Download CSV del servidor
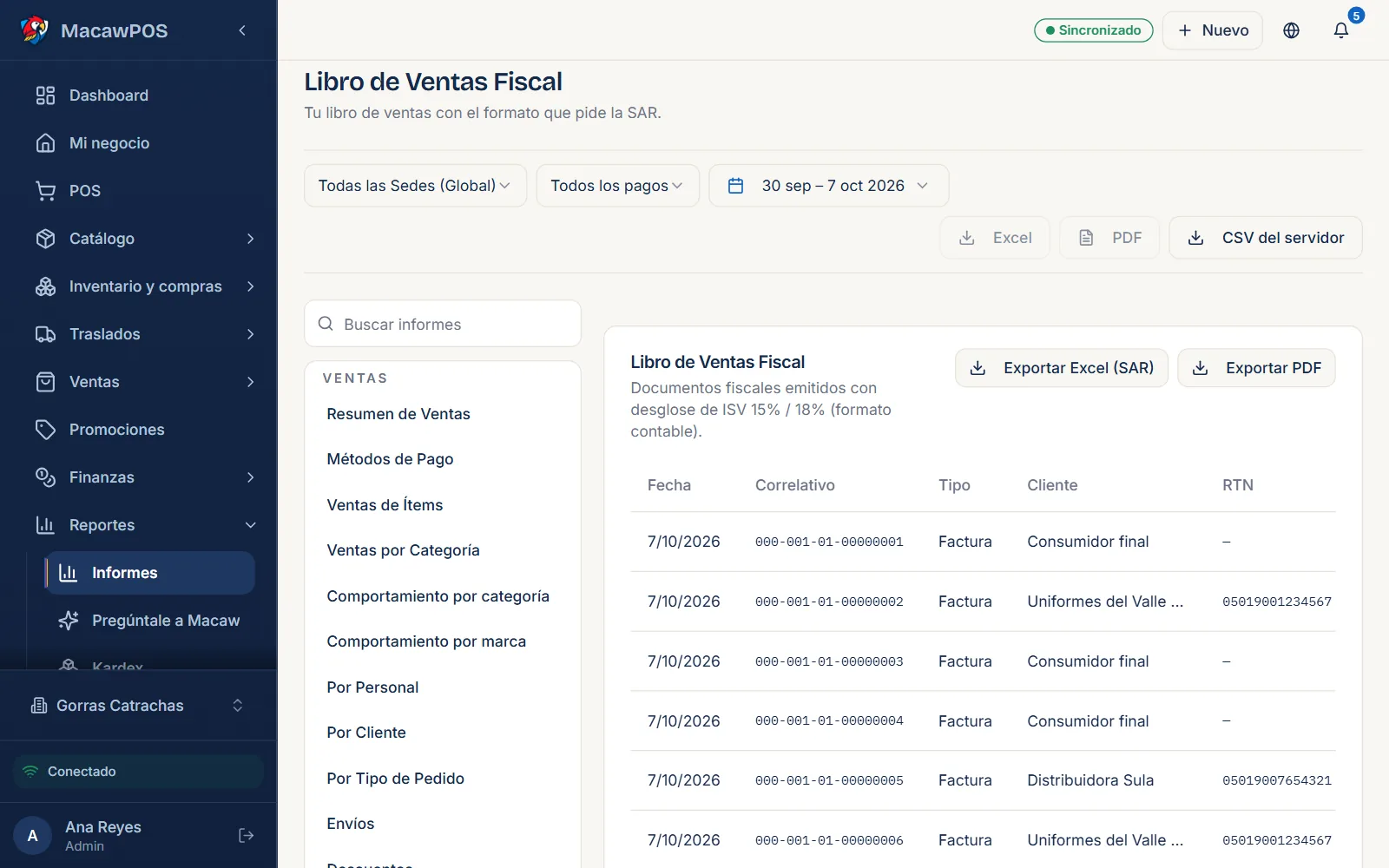Viewport: 1389px width, 868px height. point(1266,238)
